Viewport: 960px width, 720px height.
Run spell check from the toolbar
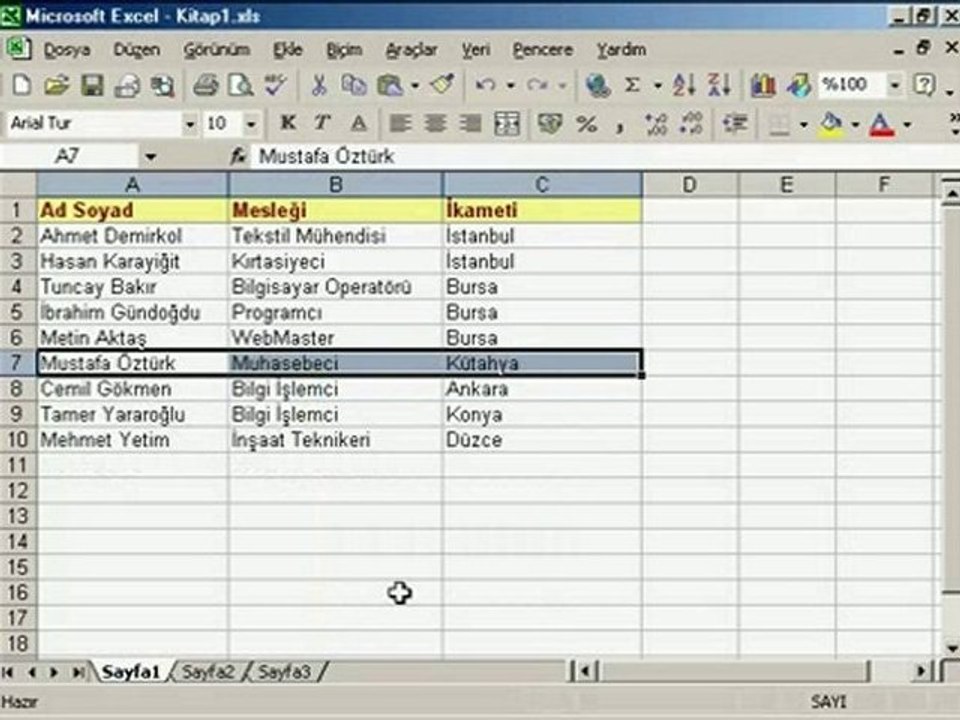click(x=276, y=85)
